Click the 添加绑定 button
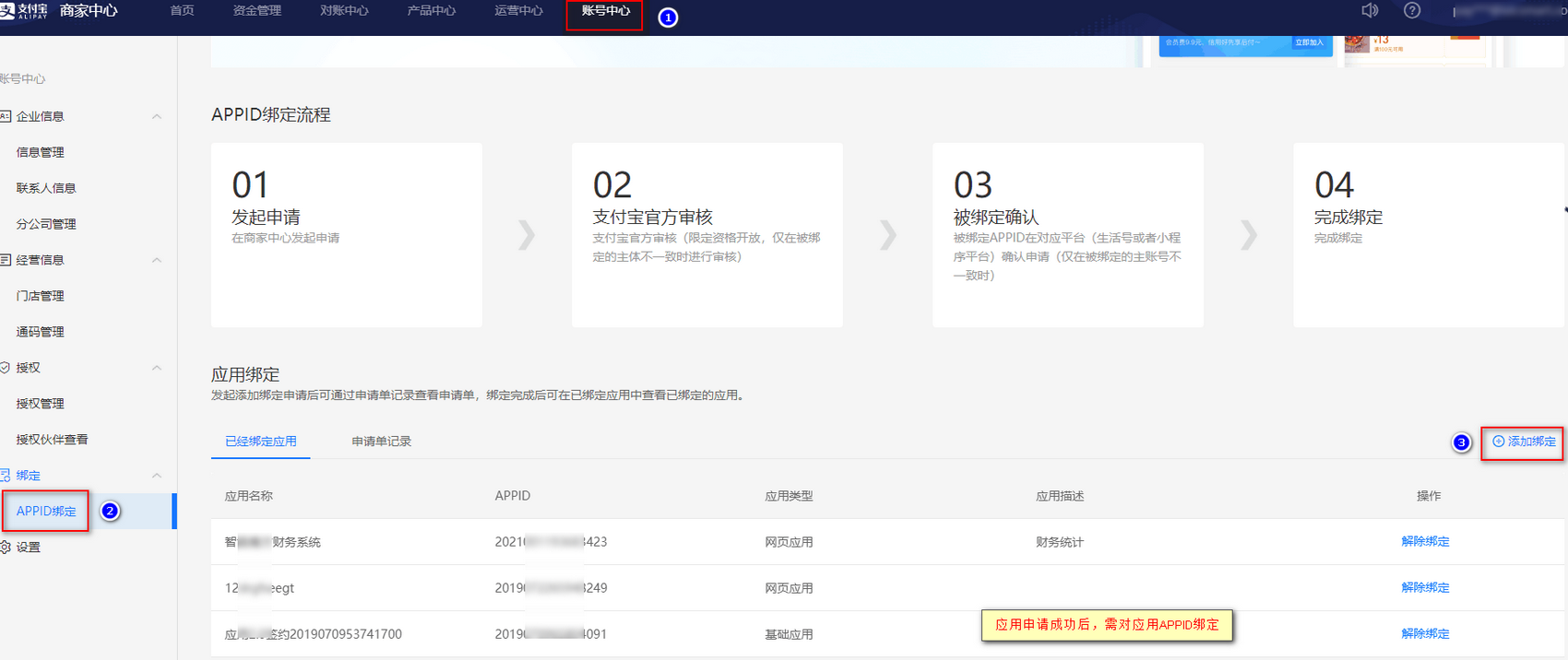 [x=1524, y=442]
